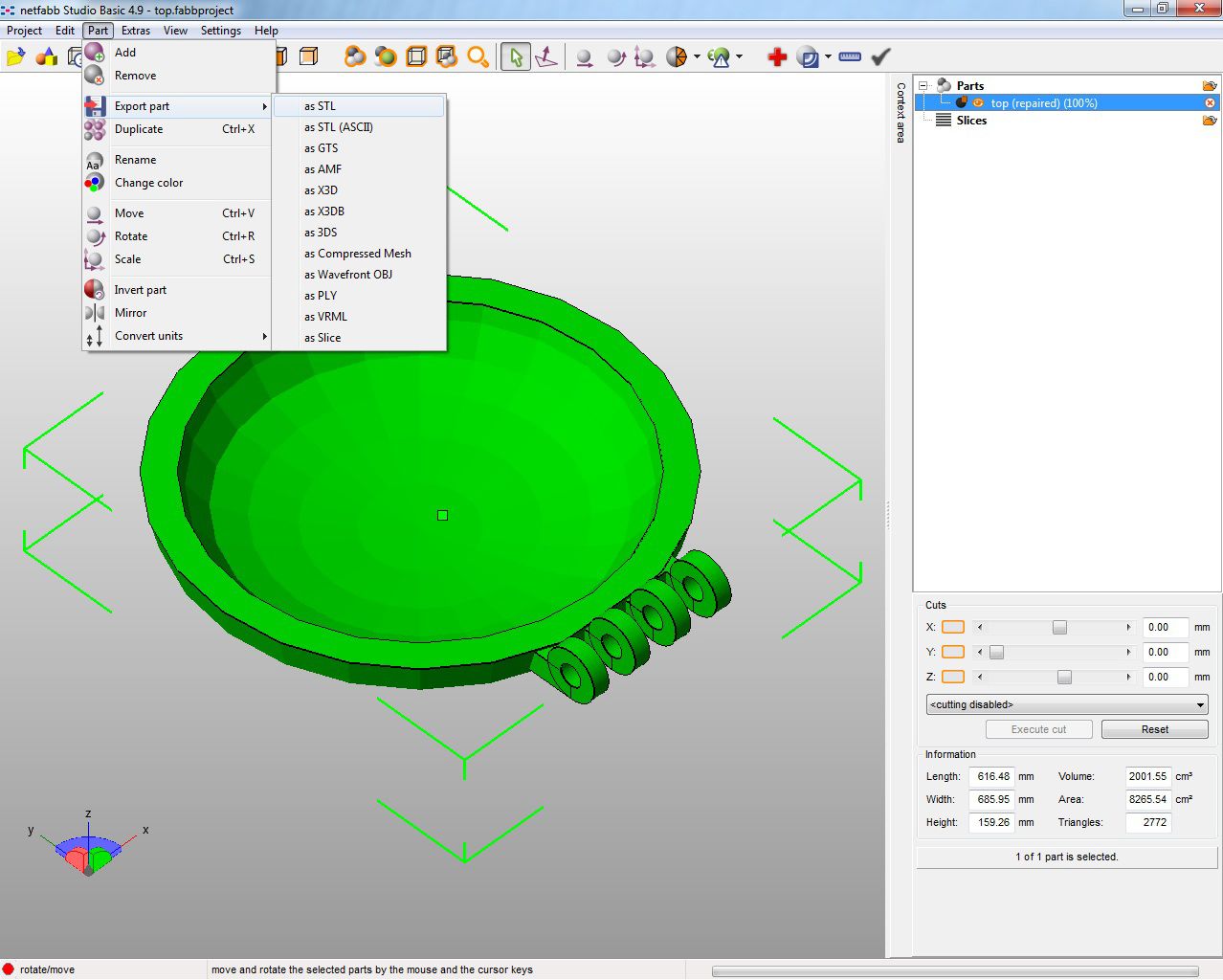Toggle visibility of top (repaired) part
Viewport: 1223px width, 980px height.
pos(978,102)
